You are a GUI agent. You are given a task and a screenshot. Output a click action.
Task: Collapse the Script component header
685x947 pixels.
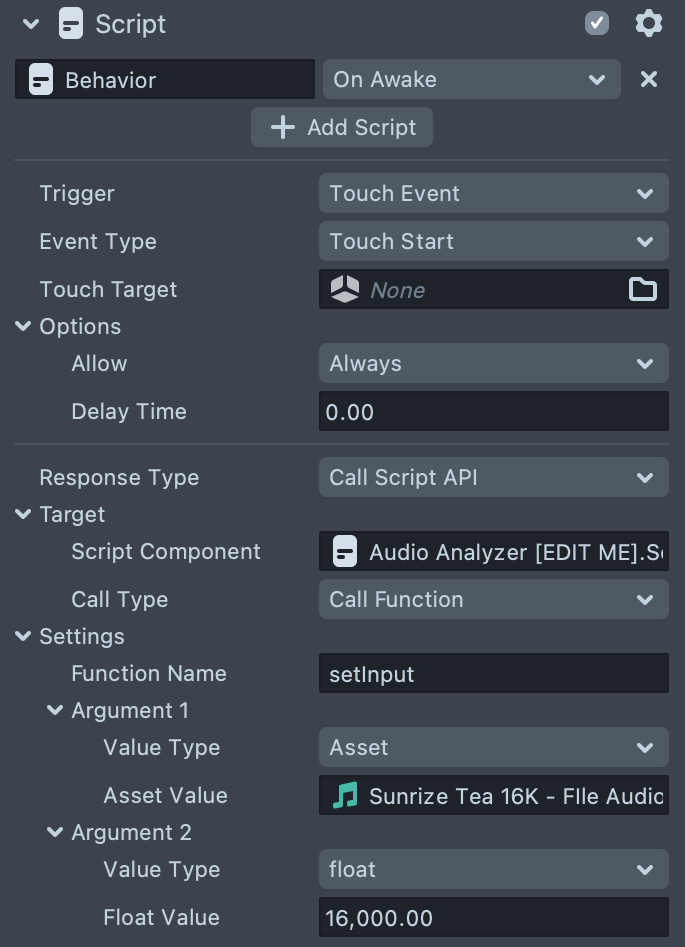tap(30, 24)
